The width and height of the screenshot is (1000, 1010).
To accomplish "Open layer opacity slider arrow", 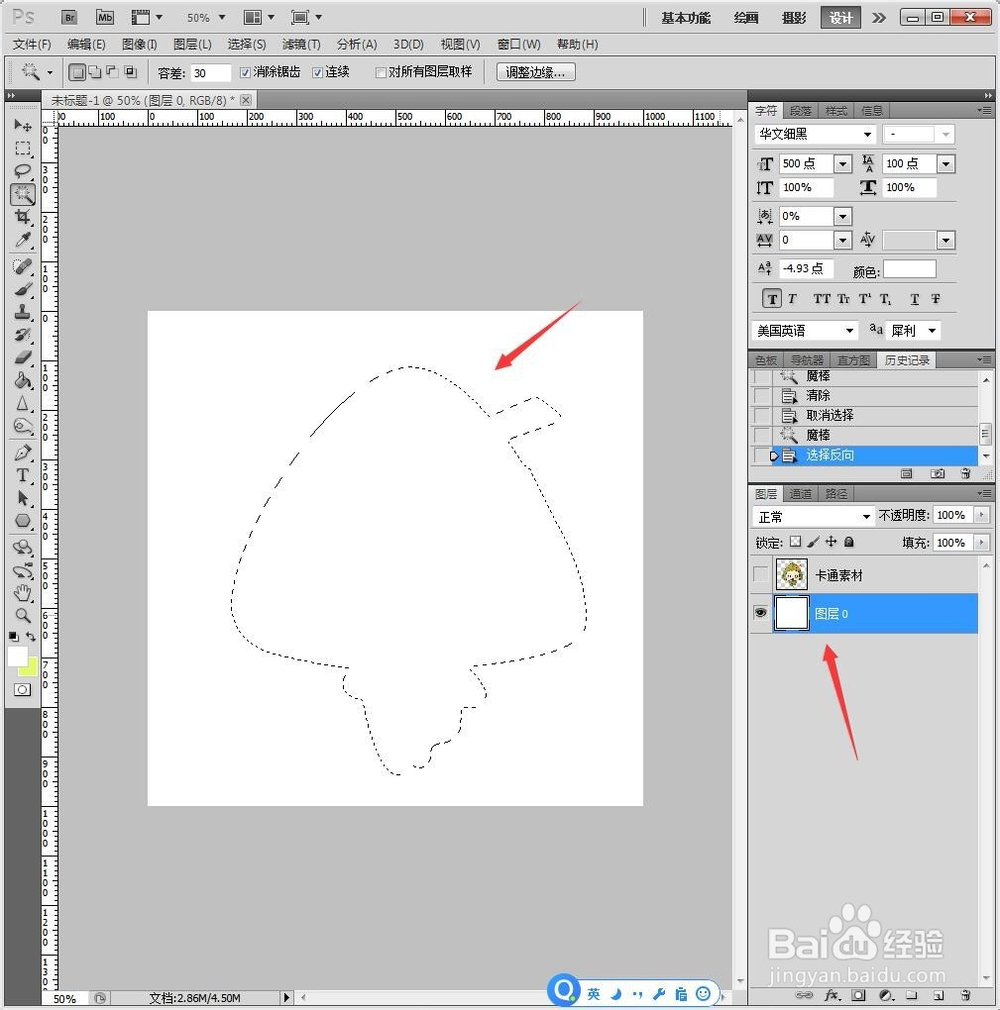I will [981, 515].
